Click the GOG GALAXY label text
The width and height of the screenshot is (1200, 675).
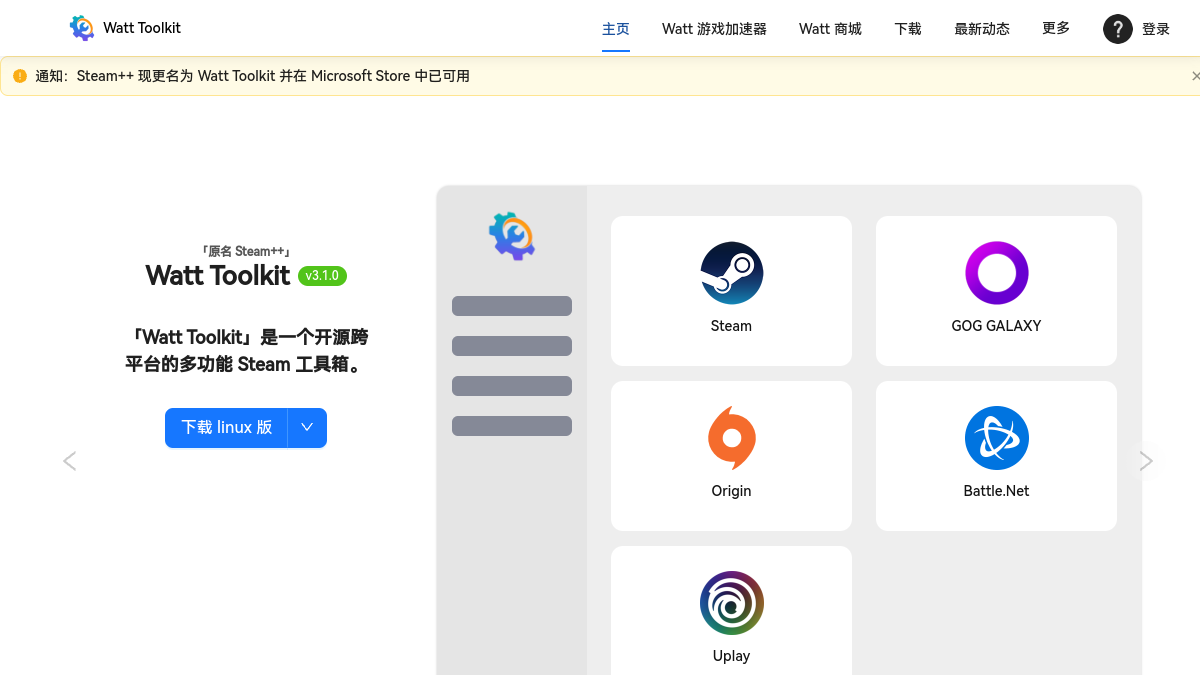pos(996,326)
